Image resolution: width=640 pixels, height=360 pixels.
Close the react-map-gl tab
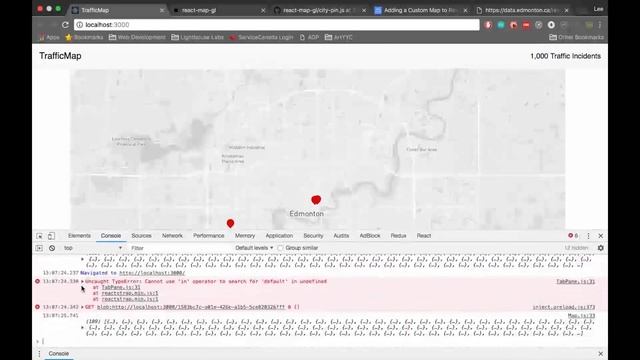[x=263, y=10]
